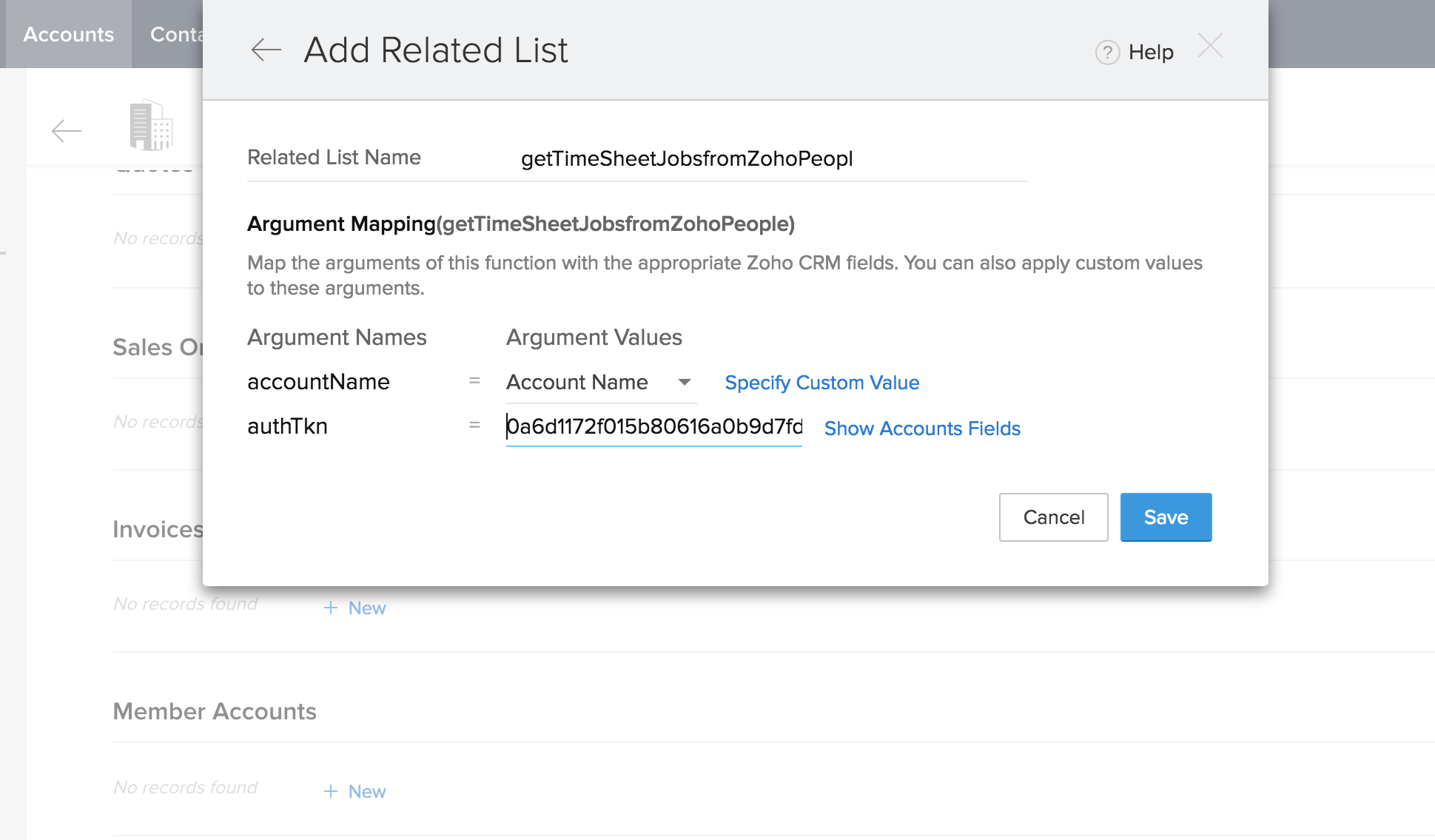Click the Help question mark icon
Screen dimensions: 1435x840
(x=1107, y=53)
